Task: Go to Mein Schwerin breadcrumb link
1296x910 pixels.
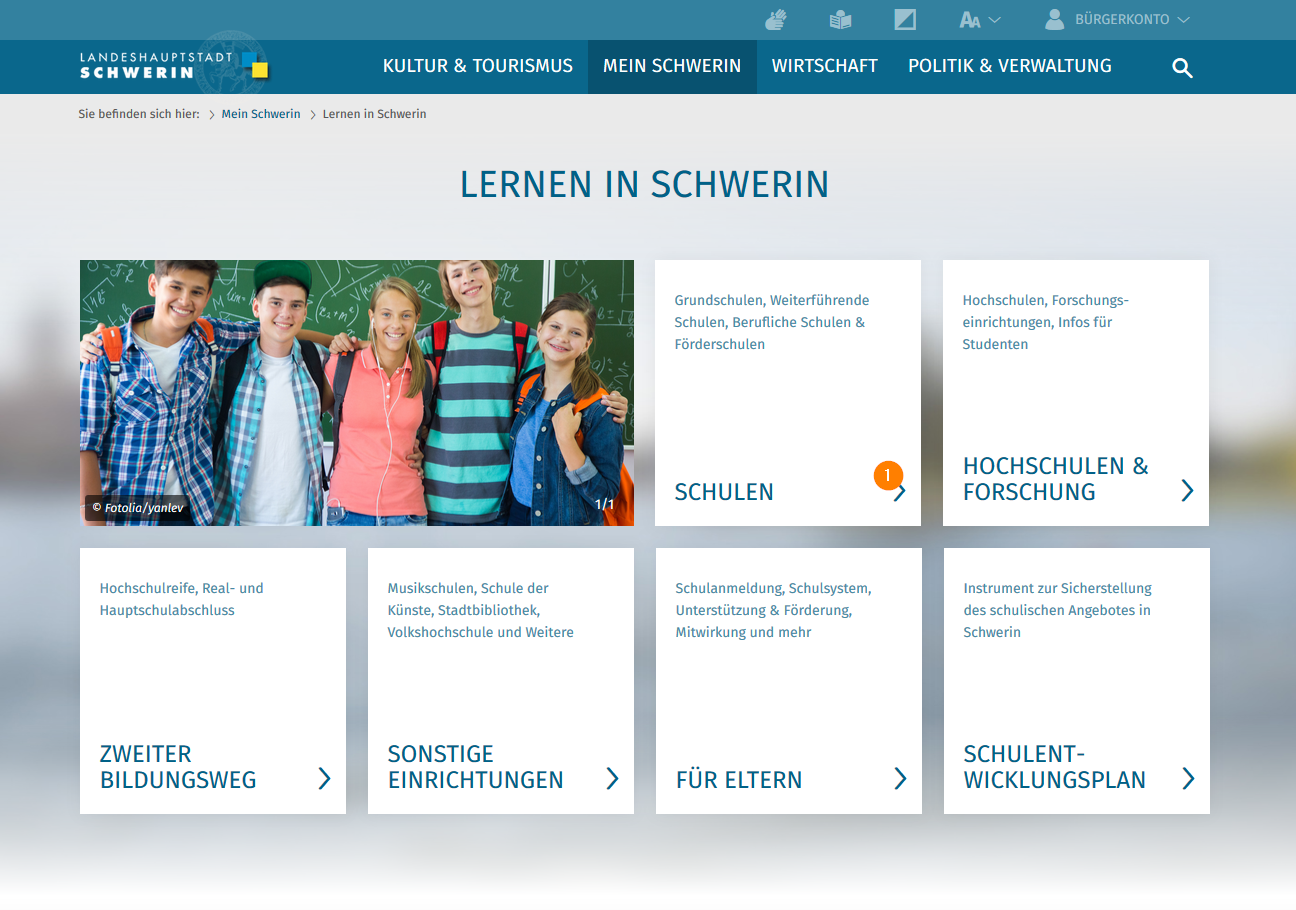Action: pyautogui.click(x=261, y=114)
